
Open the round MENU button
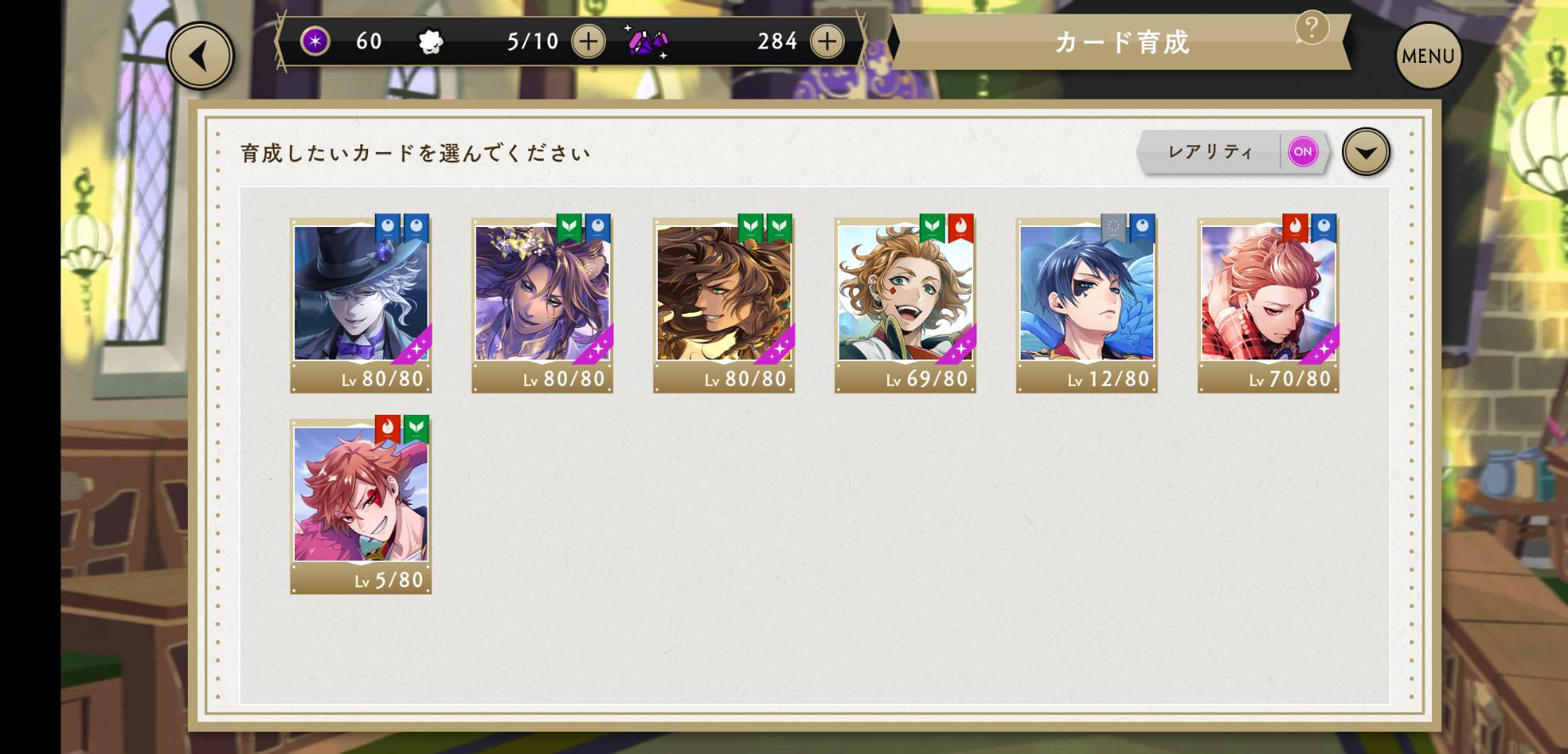tap(1428, 56)
